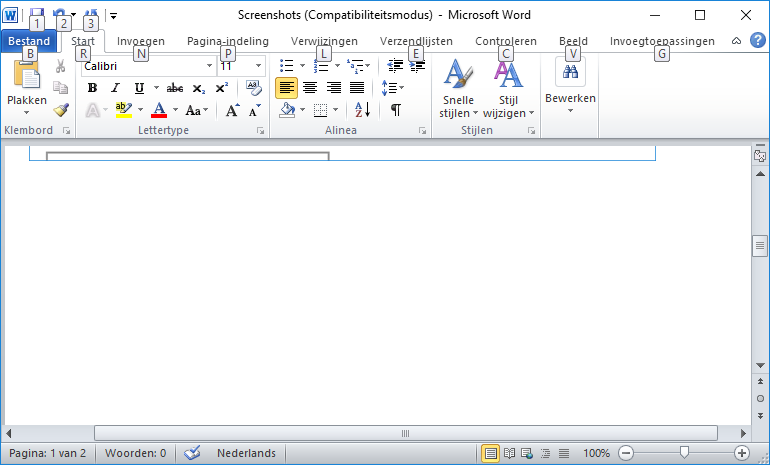Image resolution: width=770 pixels, height=465 pixels.
Task: Open the borders dropdown arrow
Action: pyautogui.click(x=335, y=110)
